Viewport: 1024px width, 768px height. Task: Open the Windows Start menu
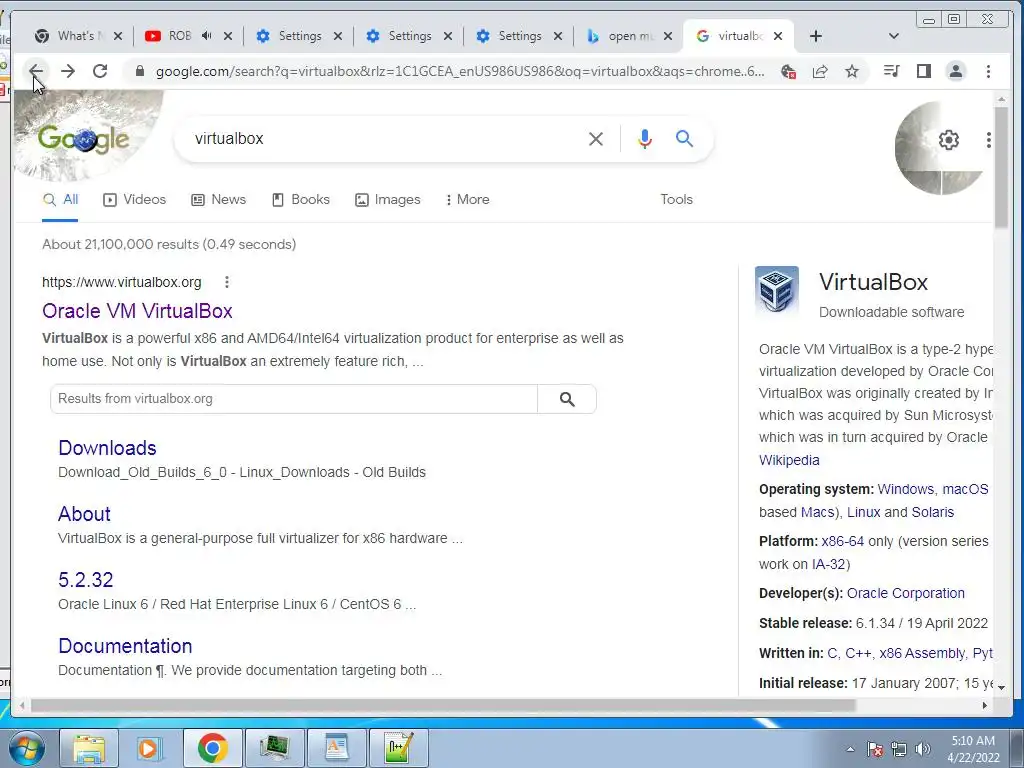click(x=26, y=748)
